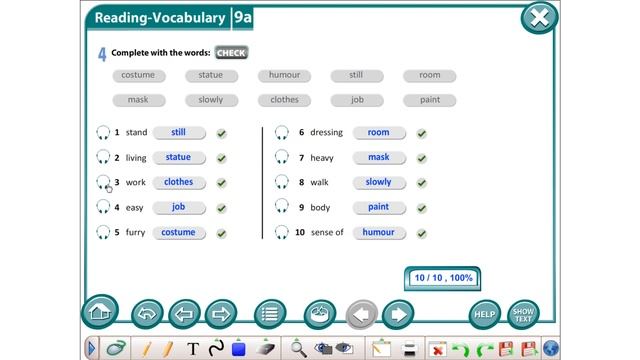Select the thick highlighter pen tool
This screenshot has height=360, width=640.
coord(168,349)
